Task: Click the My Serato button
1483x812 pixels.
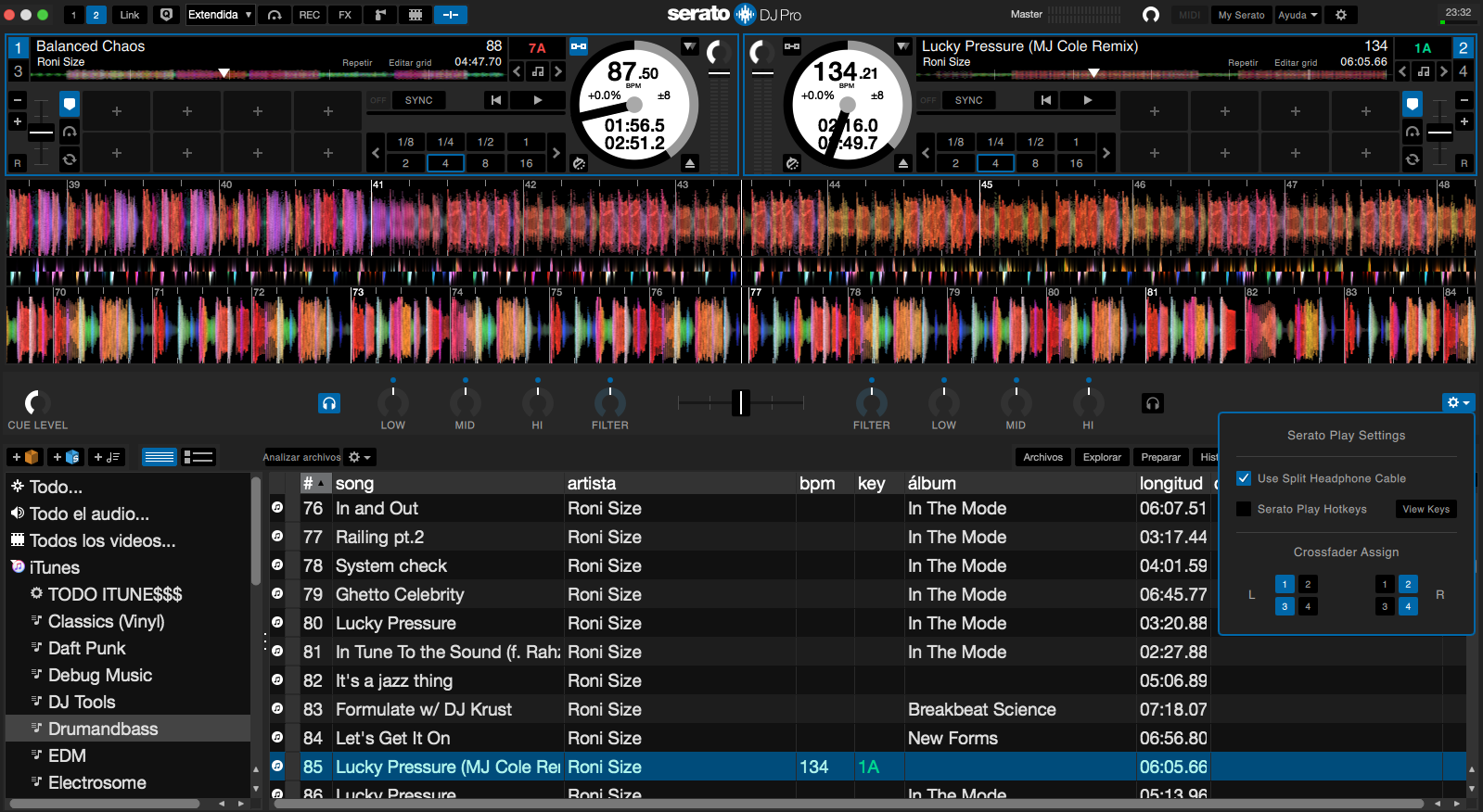Action: point(1241,15)
